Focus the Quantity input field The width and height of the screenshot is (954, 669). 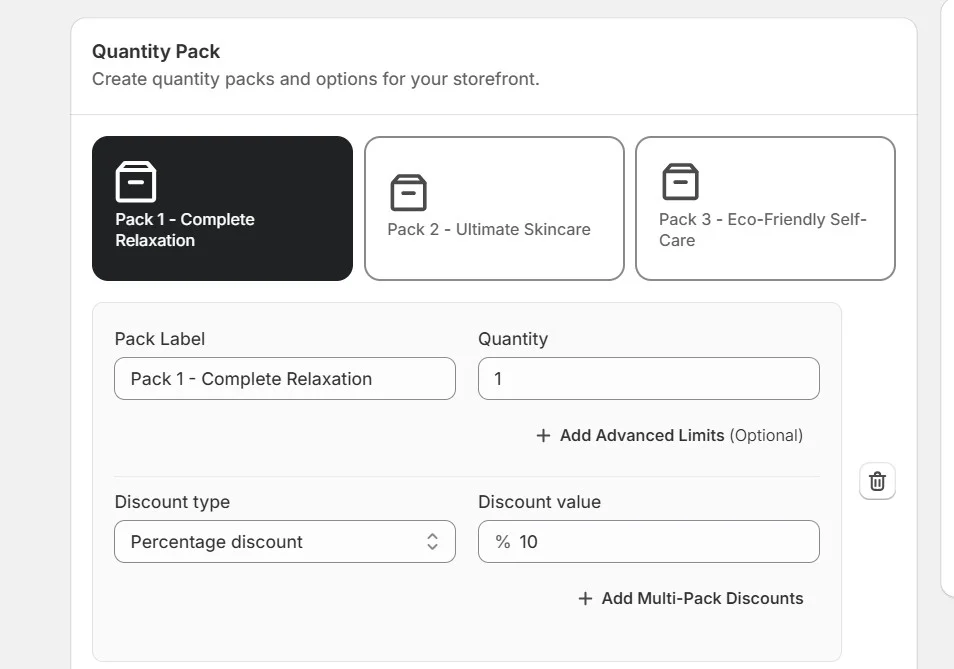[649, 378]
